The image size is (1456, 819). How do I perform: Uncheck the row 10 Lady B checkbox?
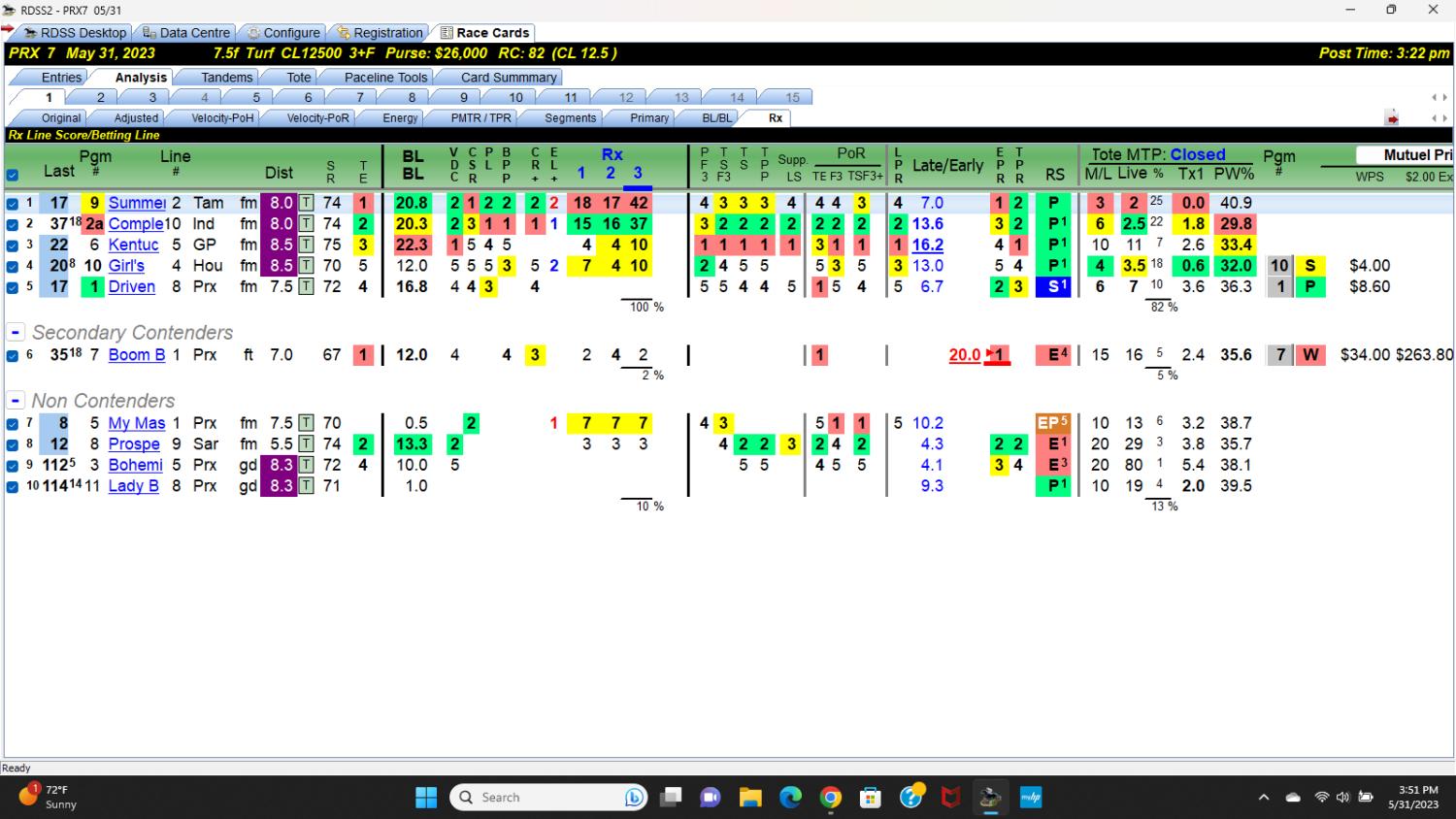13,486
